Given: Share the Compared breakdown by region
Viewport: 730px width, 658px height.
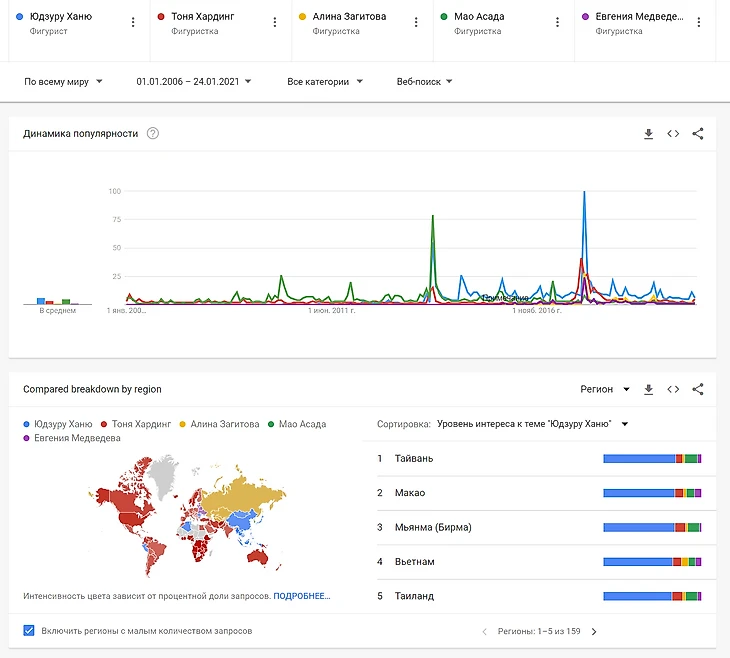Looking at the screenshot, I should point(698,389).
